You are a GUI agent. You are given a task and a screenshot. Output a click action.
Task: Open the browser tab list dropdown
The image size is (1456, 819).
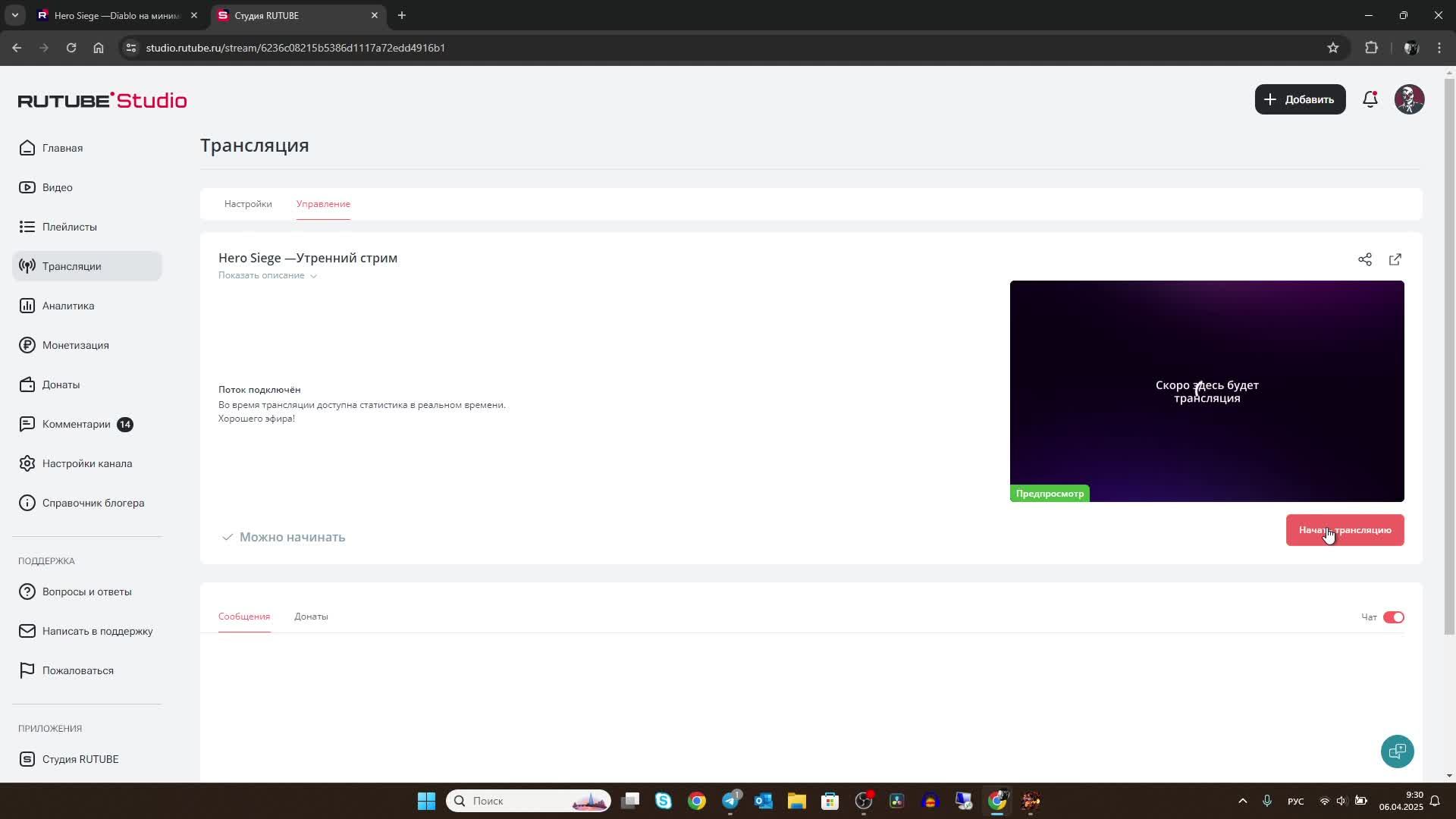coord(14,15)
